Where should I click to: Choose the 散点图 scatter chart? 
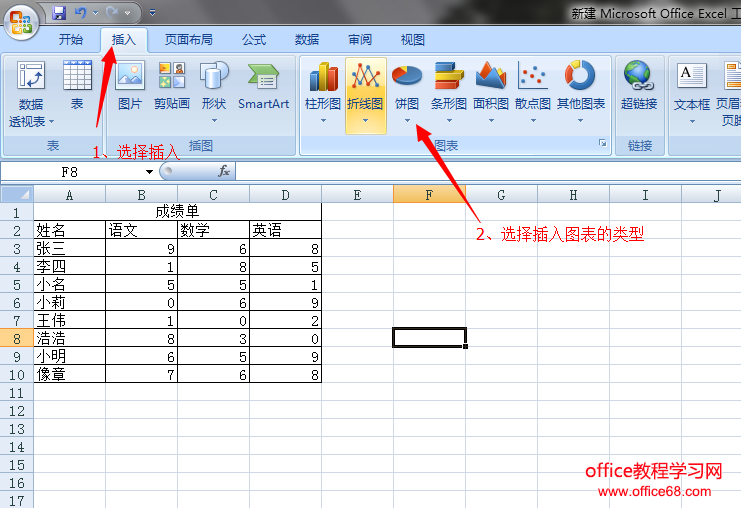[x=533, y=95]
